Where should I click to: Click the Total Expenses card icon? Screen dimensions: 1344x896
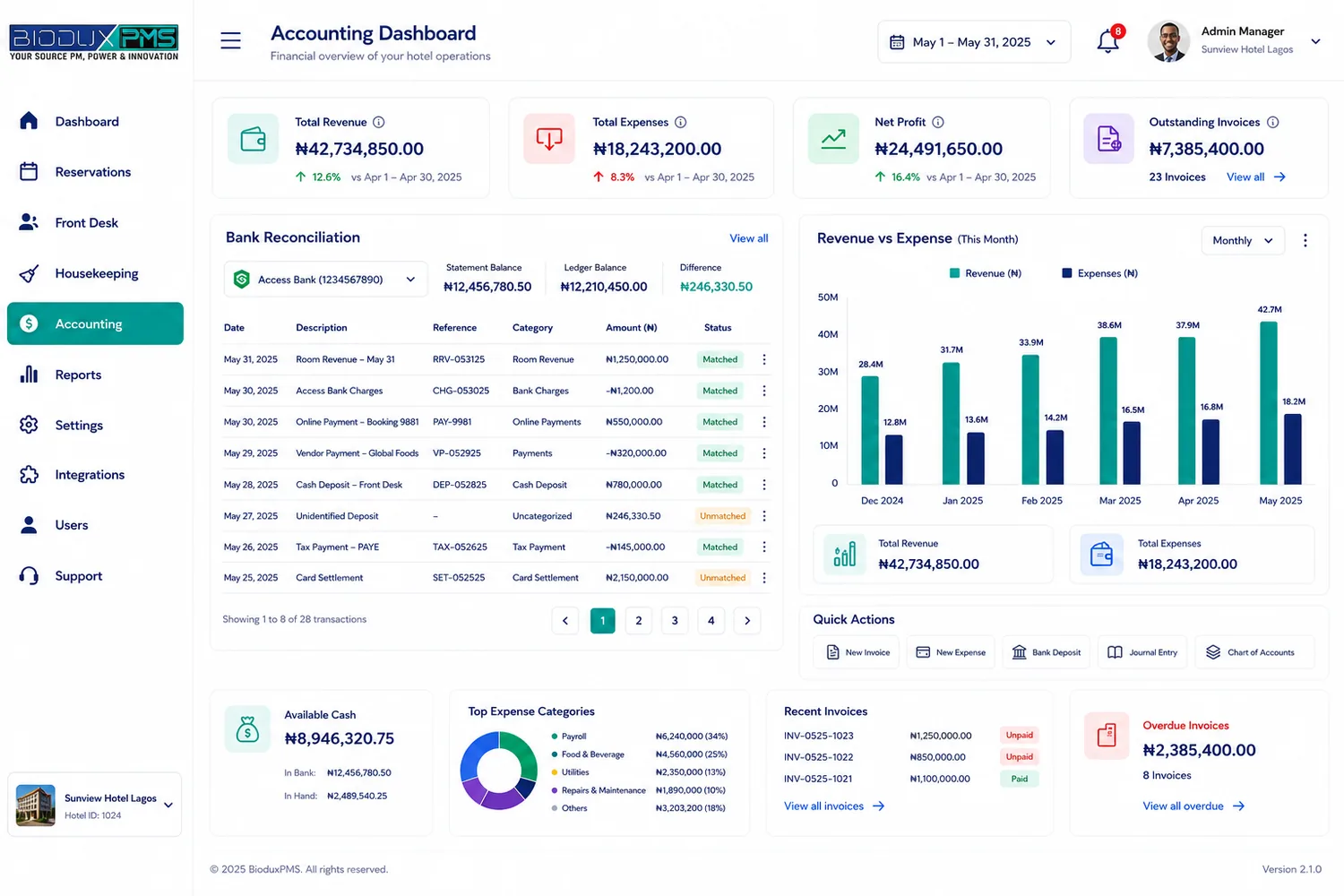(549, 139)
